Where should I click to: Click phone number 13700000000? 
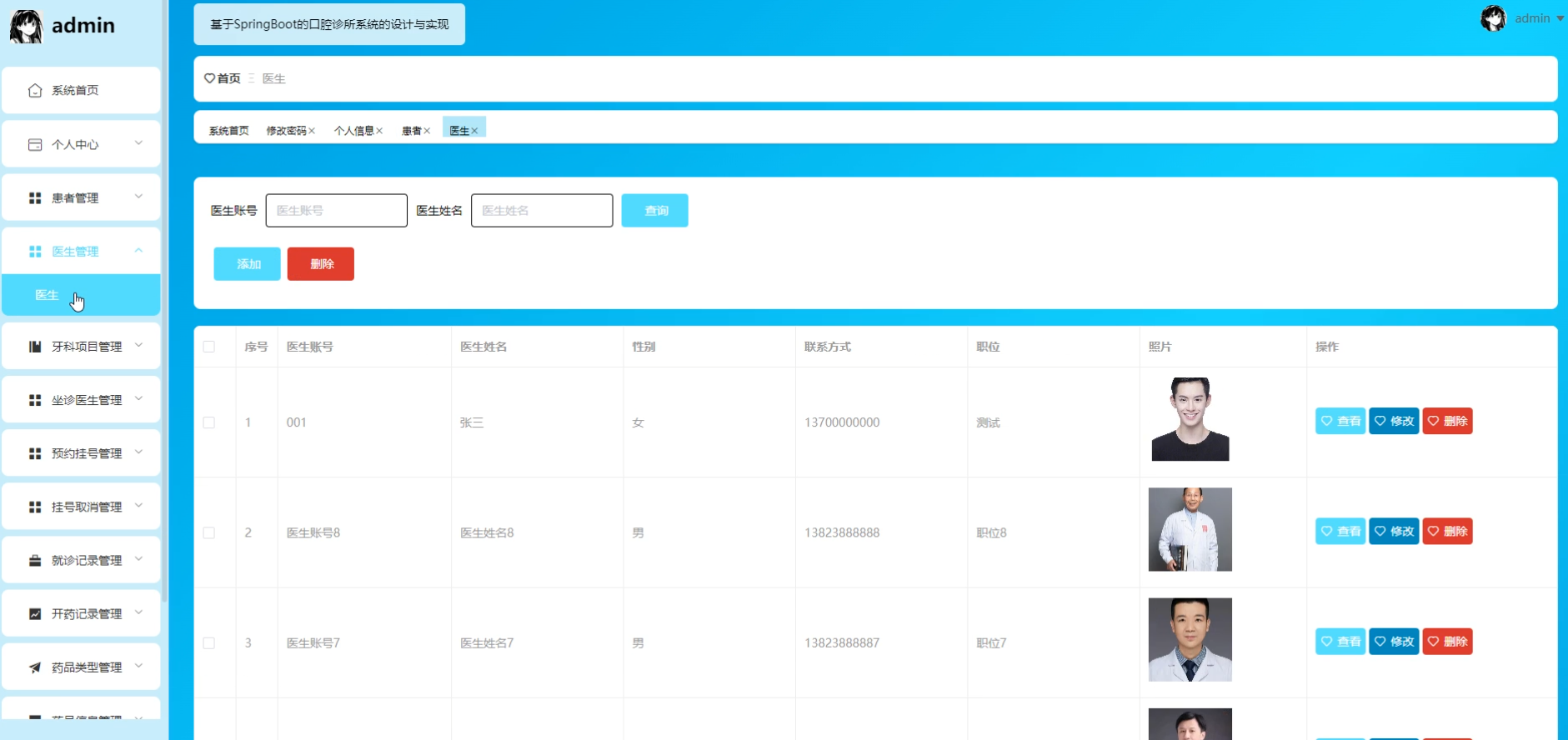tap(842, 422)
